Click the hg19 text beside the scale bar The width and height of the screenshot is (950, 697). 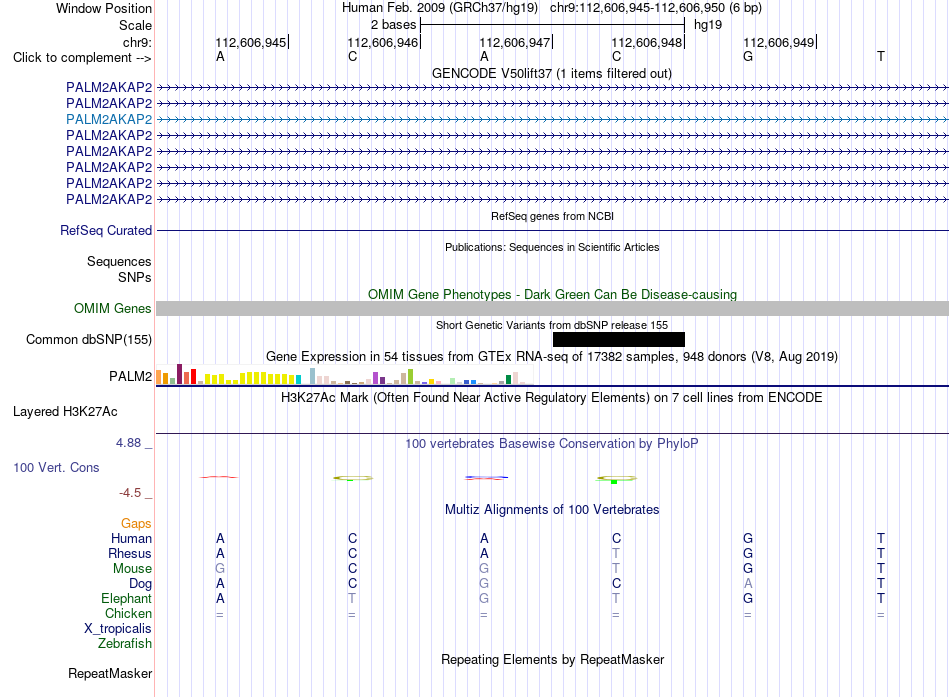coord(708,25)
